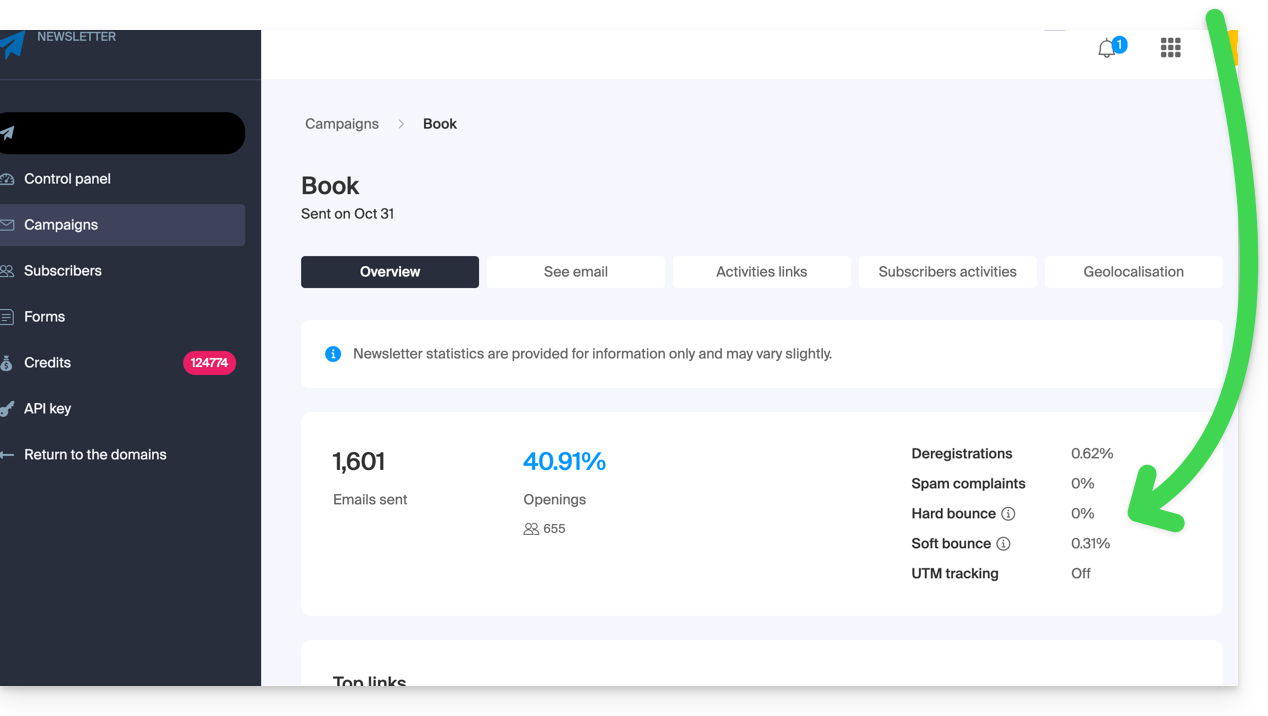Click the Soft bounce info icon
The height and width of the screenshot is (716, 1268).
[x=1003, y=544]
